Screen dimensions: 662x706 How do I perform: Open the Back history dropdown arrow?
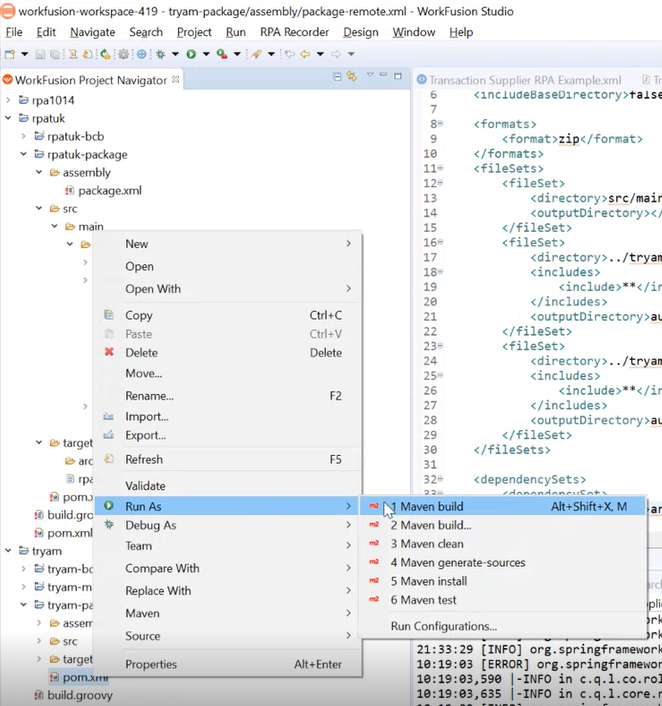(320, 54)
